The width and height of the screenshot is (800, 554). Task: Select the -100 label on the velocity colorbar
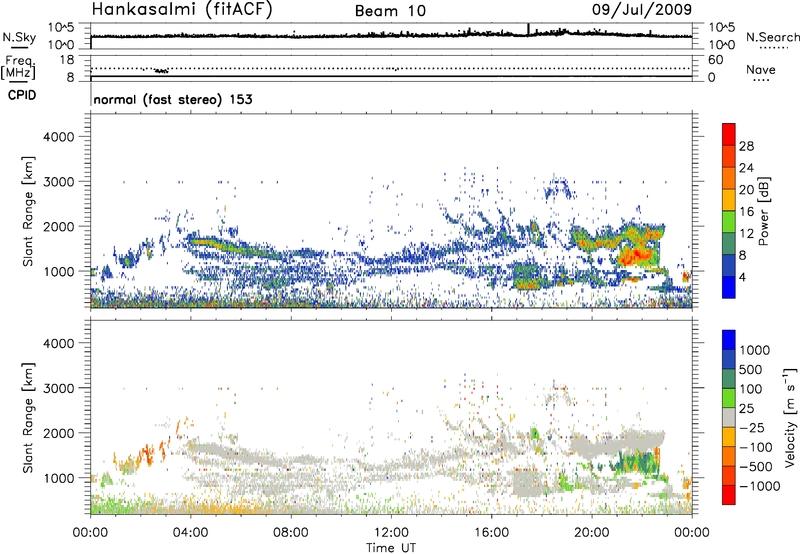pos(756,447)
